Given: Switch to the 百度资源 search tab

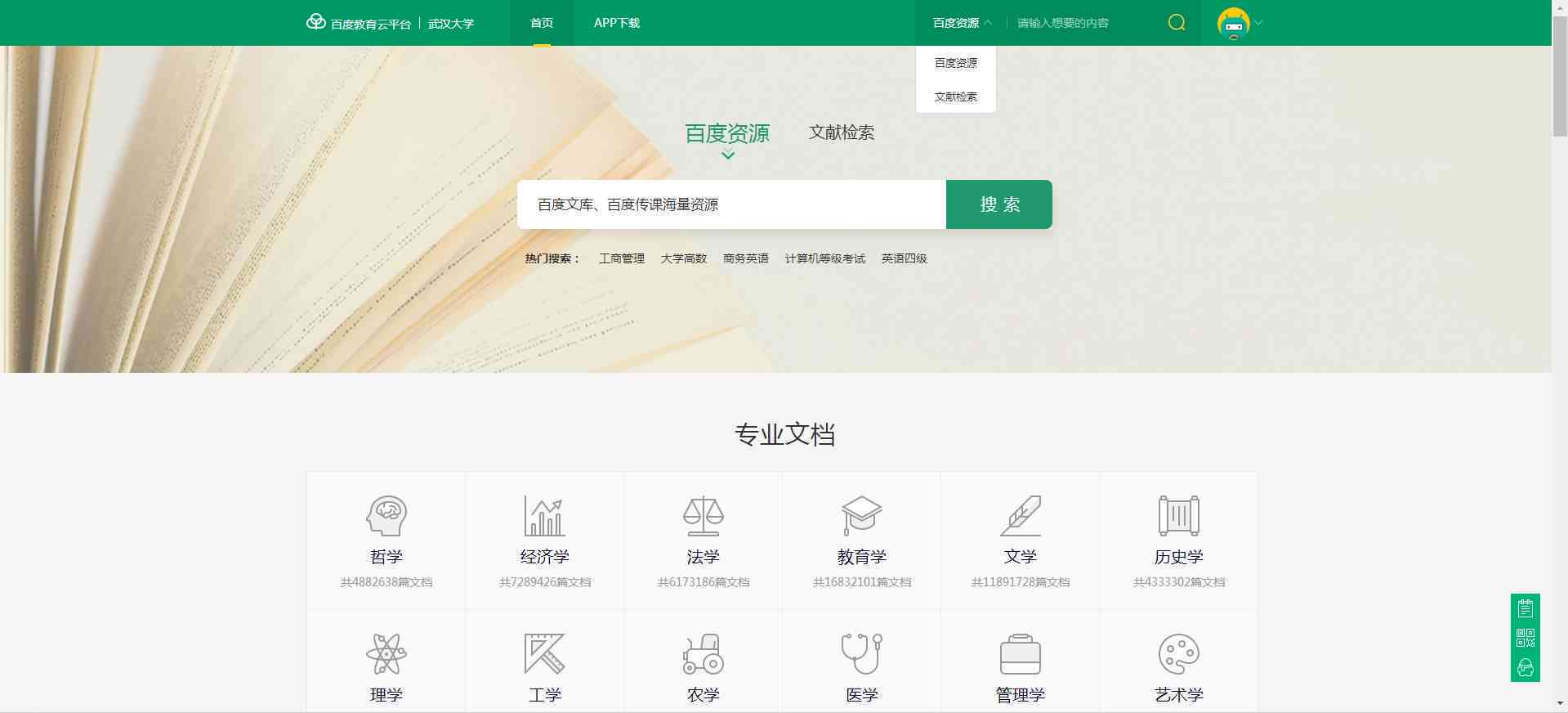Looking at the screenshot, I should click(727, 133).
